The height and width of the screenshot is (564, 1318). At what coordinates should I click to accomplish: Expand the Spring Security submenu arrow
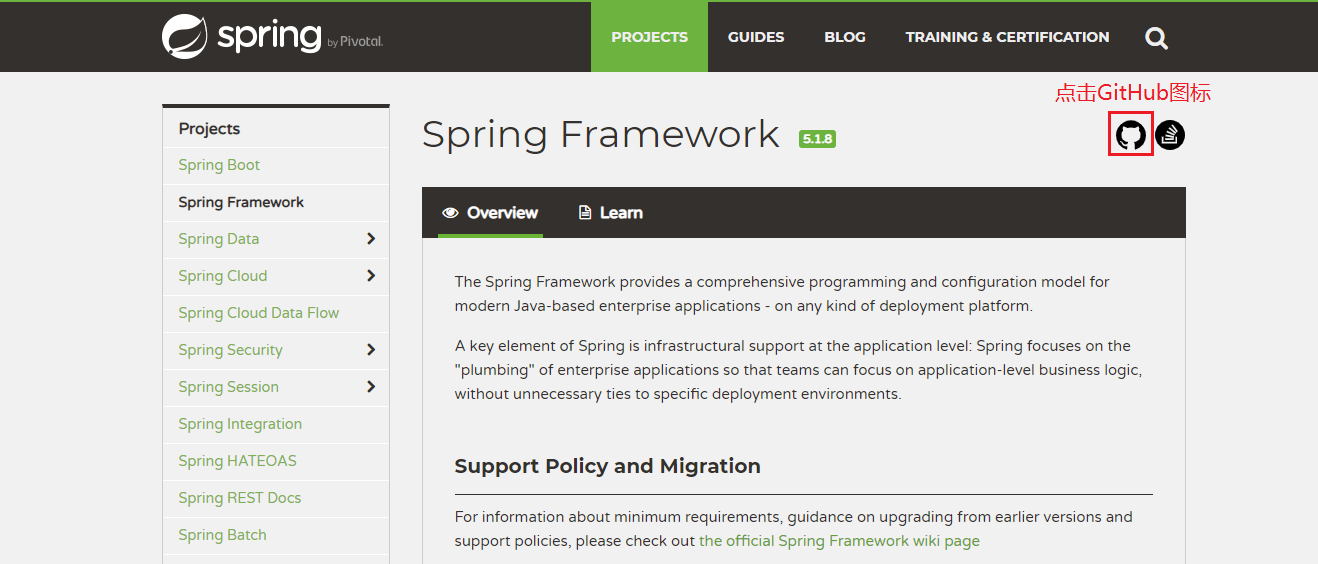click(x=371, y=350)
